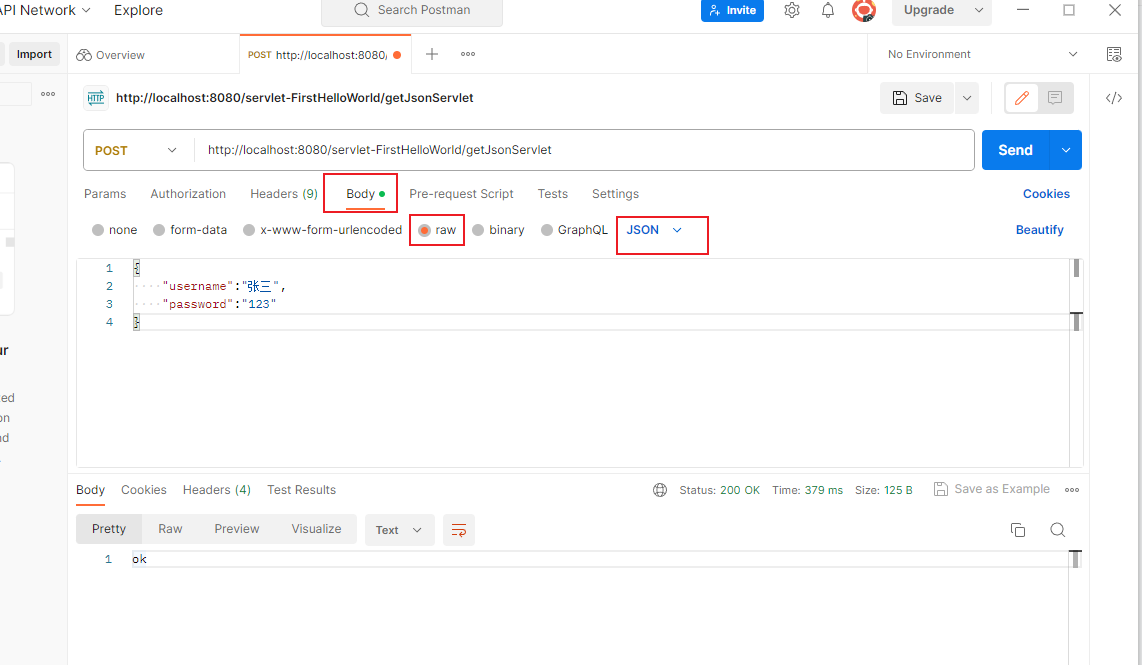Open the No Environment selector
The image size is (1142, 665).
982,54
